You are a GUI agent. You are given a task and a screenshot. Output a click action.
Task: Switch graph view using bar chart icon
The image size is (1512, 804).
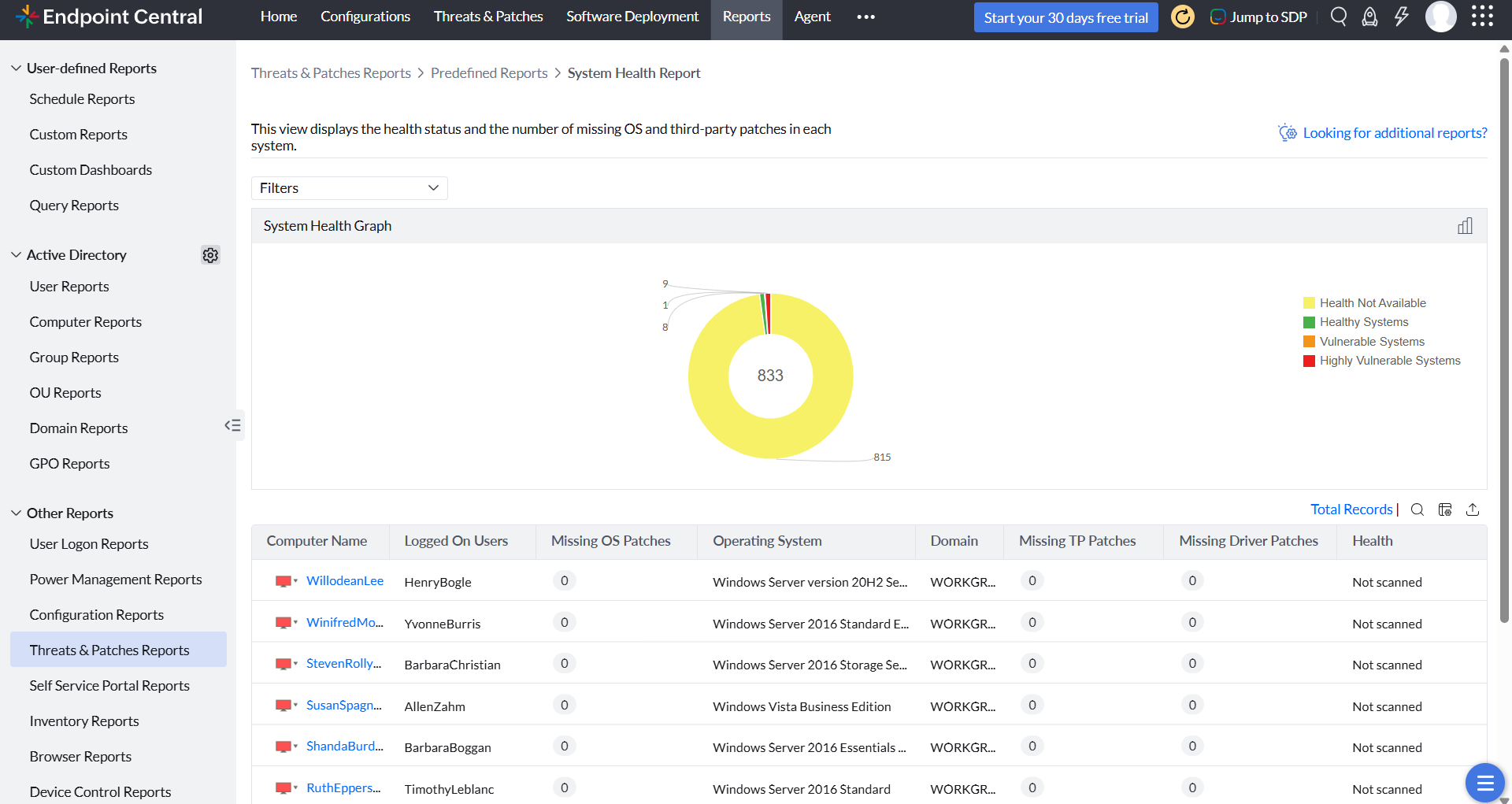click(x=1465, y=226)
